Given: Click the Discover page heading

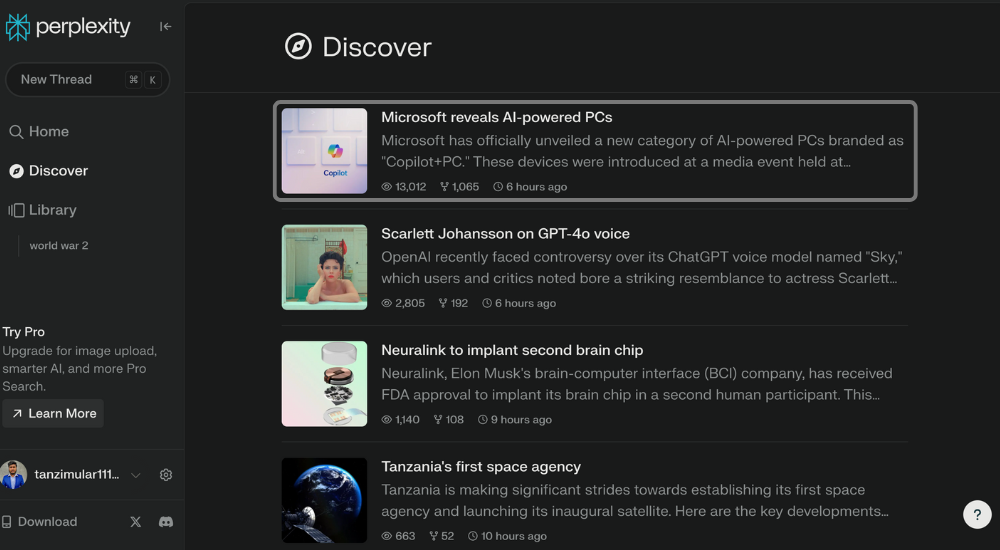Looking at the screenshot, I should 376,47.
